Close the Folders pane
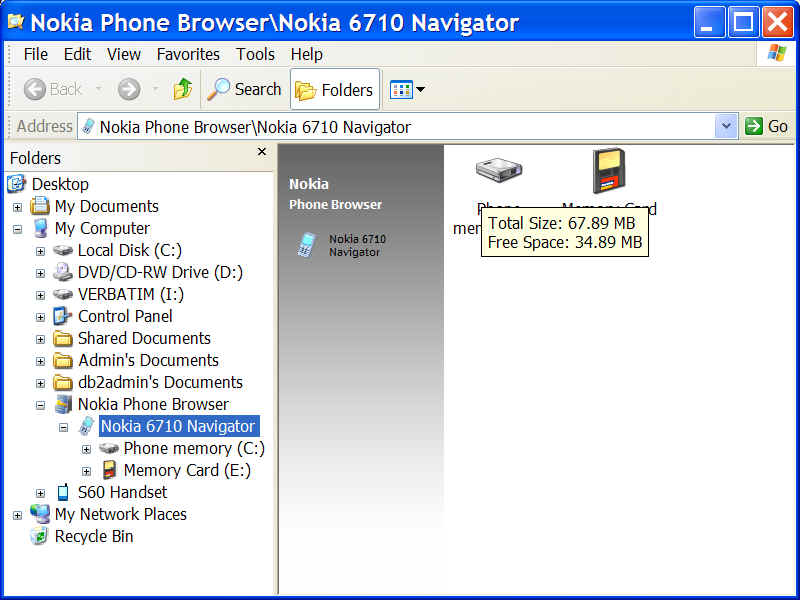This screenshot has height=600, width=800. pyautogui.click(x=262, y=152)
